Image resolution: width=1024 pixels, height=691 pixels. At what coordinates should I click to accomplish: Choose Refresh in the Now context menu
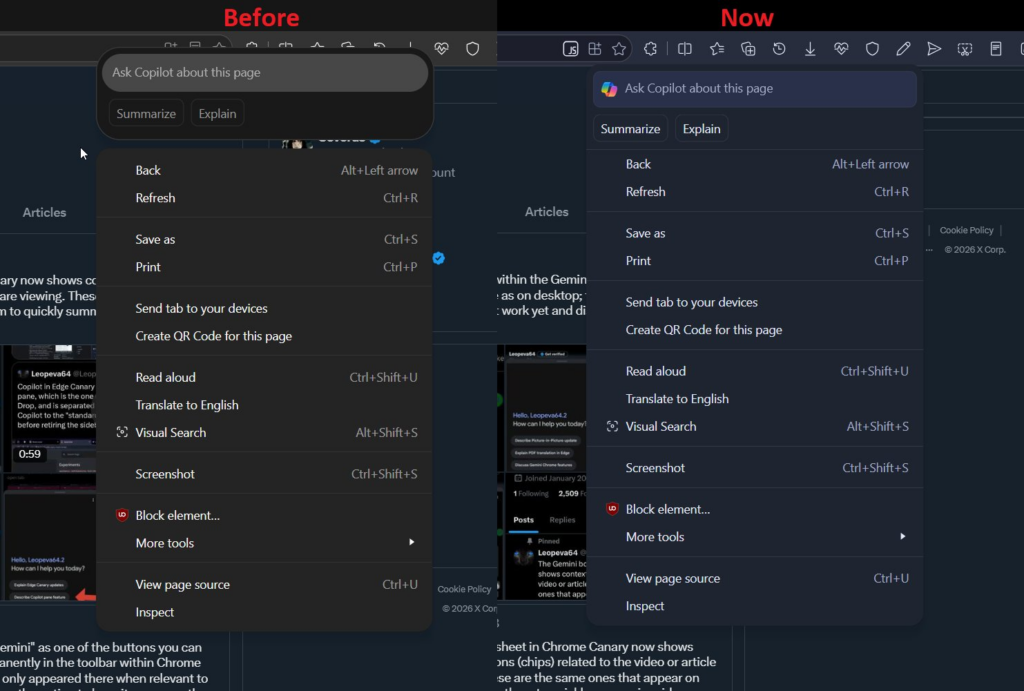click(x=755, y=192)
